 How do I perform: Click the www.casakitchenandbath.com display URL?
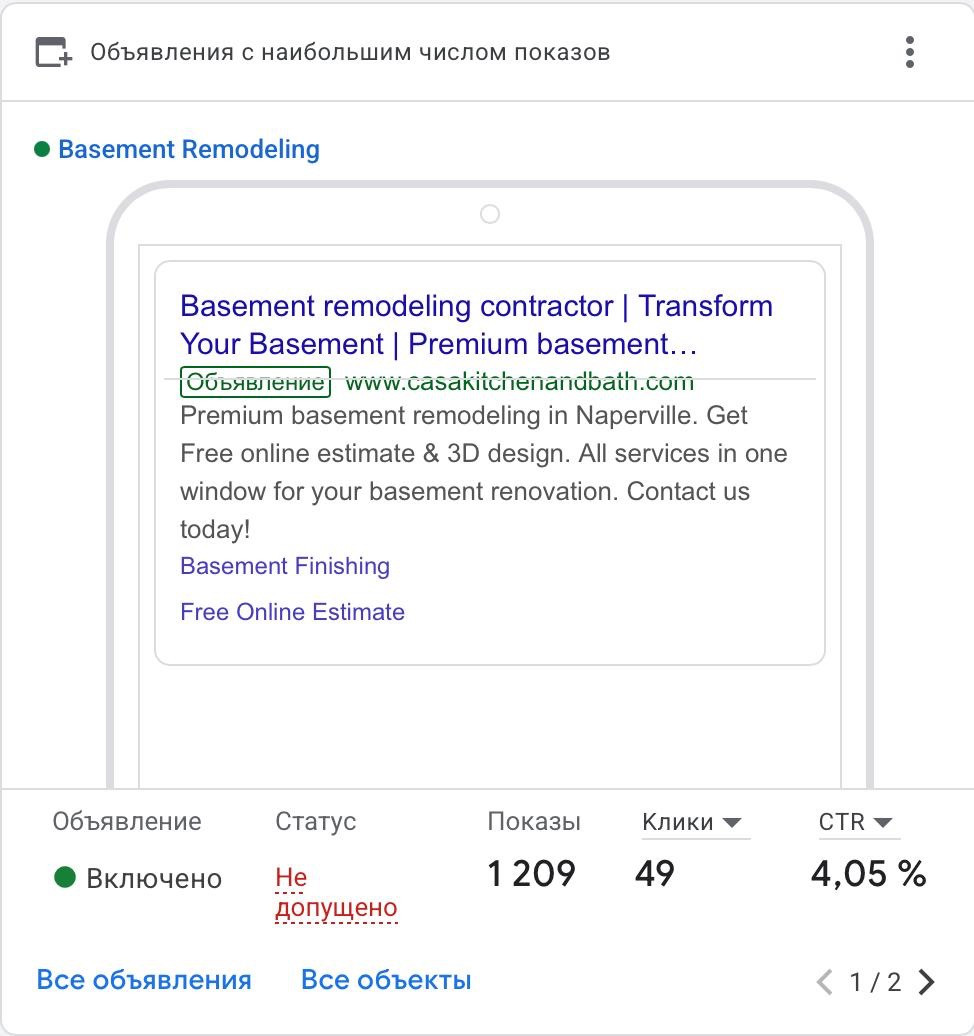[519, 382]
